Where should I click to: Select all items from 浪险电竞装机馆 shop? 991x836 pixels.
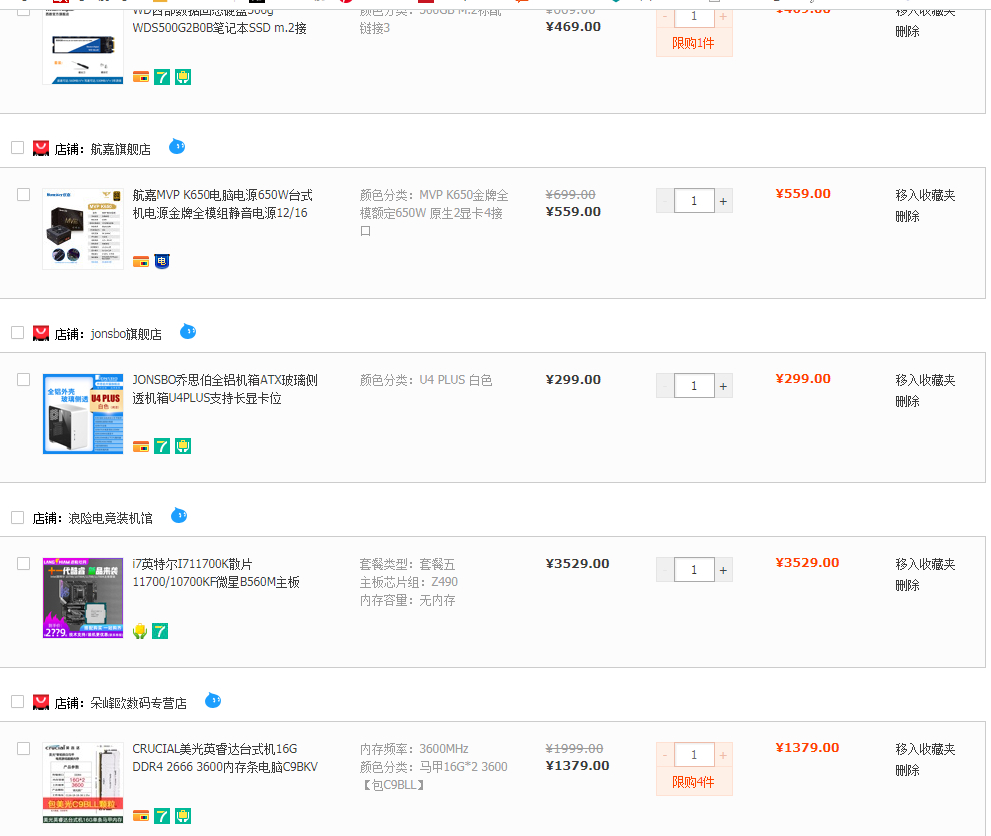pos(18,518)
